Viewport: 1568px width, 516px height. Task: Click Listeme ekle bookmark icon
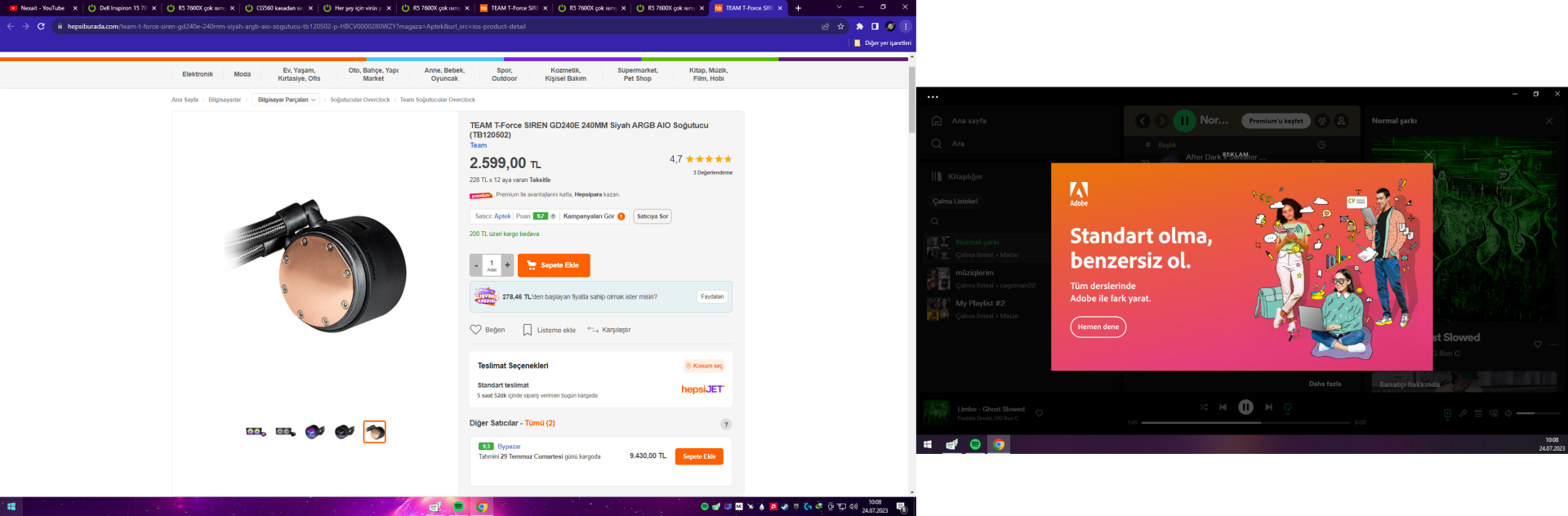[528, 330]
